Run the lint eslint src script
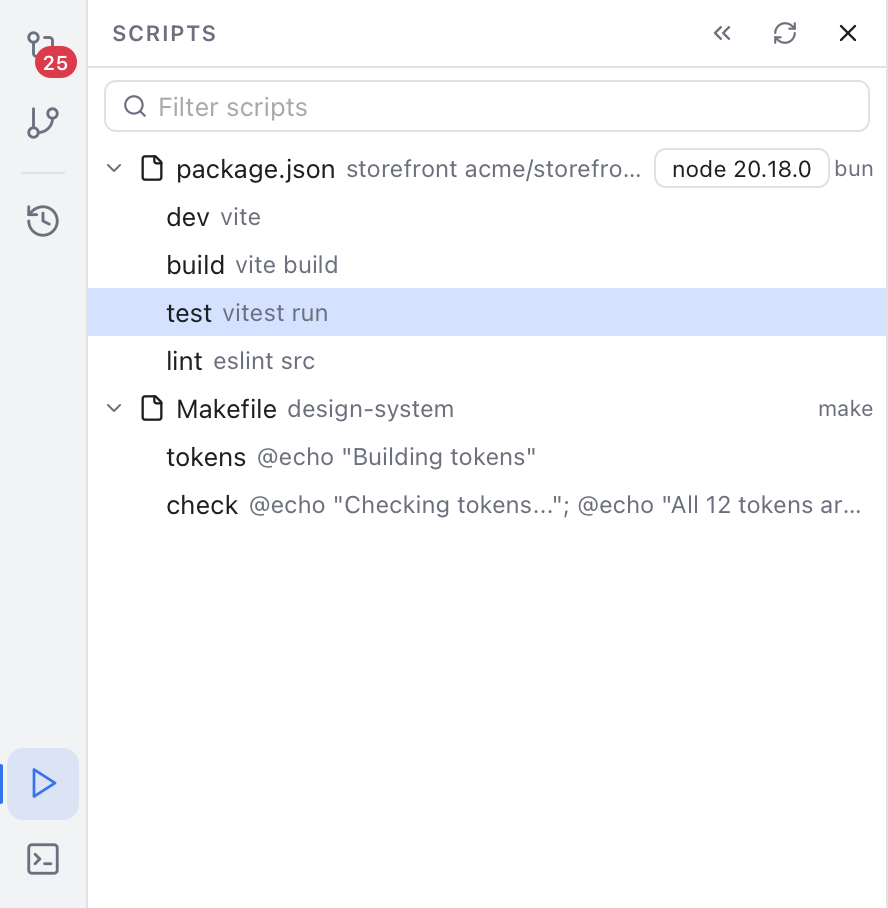Viewport: 888px width, 908px height. click(x=487, y=360)
